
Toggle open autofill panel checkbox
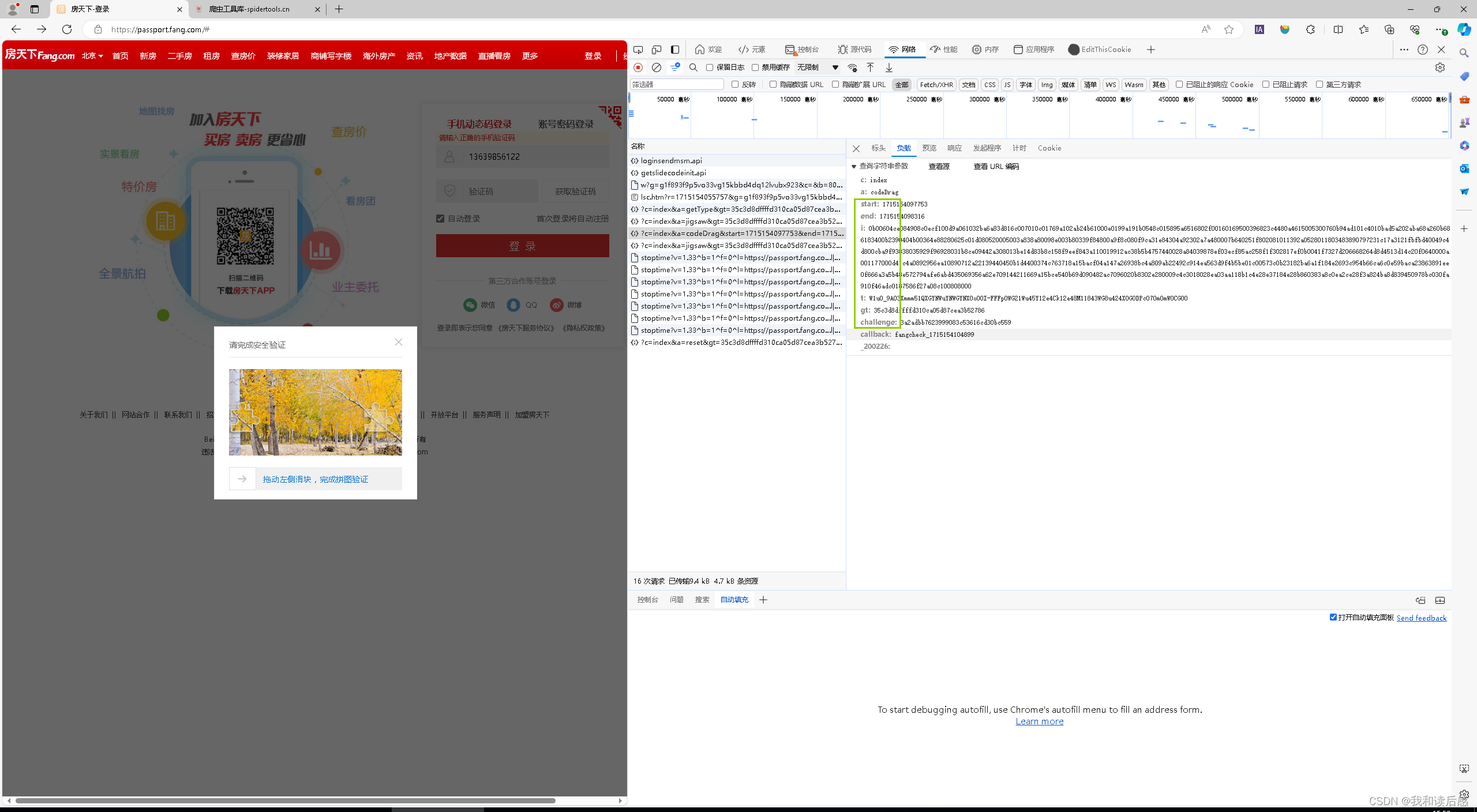point(1333,617)
